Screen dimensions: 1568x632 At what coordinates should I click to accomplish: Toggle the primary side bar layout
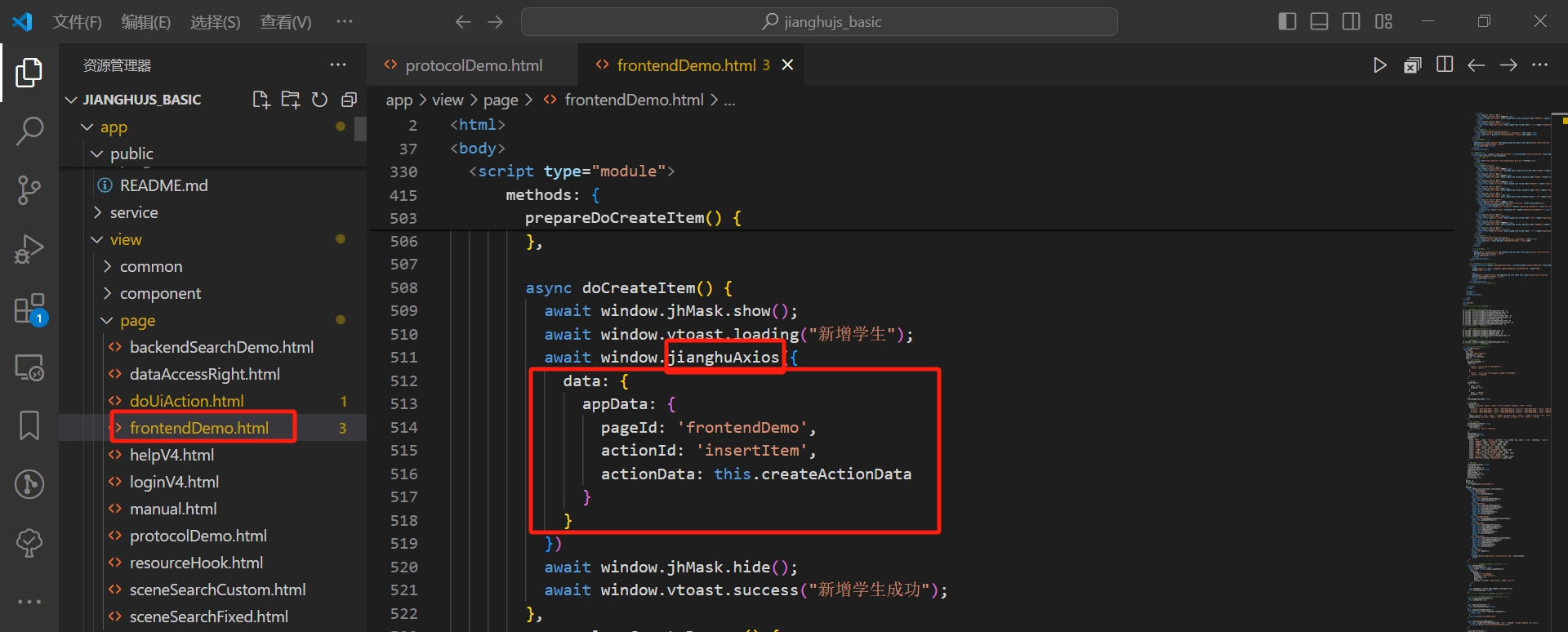point(1287,22)
